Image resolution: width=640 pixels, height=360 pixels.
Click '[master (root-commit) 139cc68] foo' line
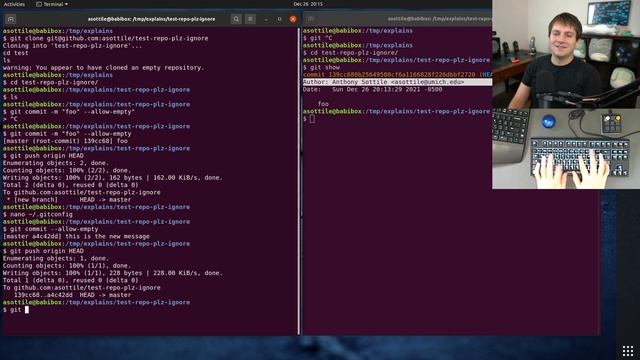point(65,141)
